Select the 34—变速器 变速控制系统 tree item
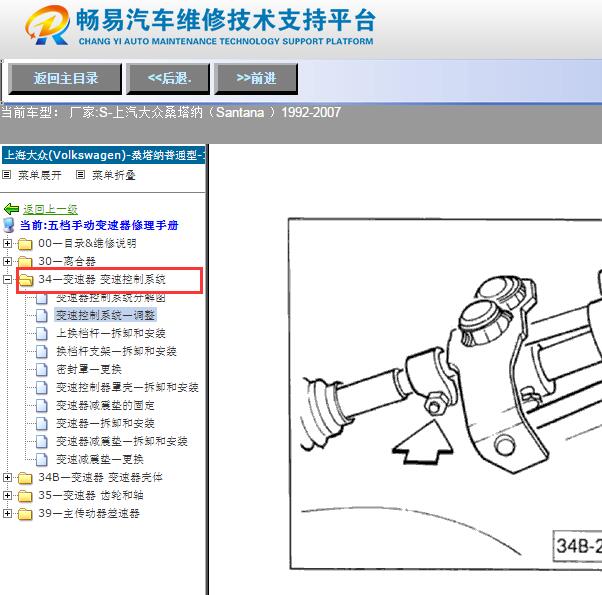This screenshot has width=602, height=595. [x=102, y=279]
